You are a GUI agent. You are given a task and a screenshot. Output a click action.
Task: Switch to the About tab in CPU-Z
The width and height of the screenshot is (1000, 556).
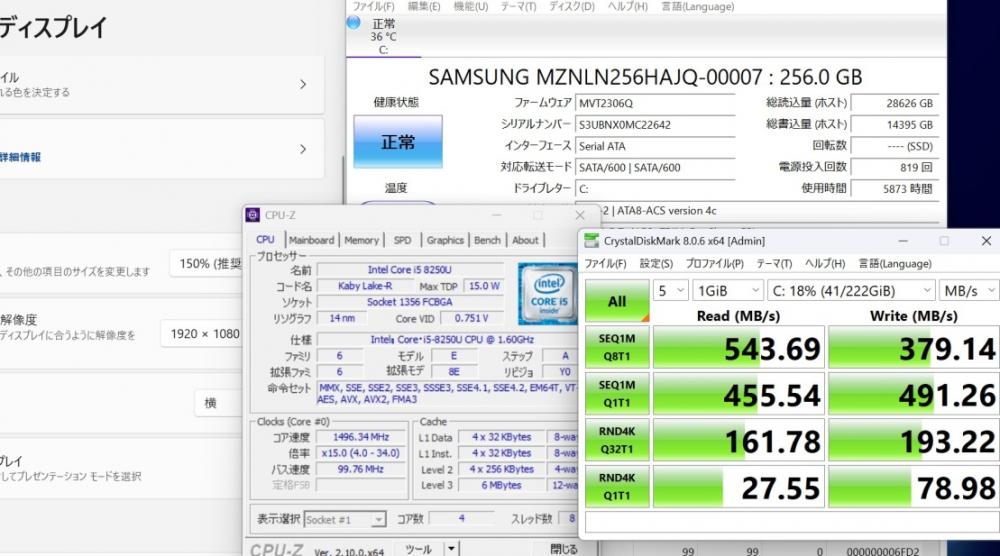coord(526,240)
